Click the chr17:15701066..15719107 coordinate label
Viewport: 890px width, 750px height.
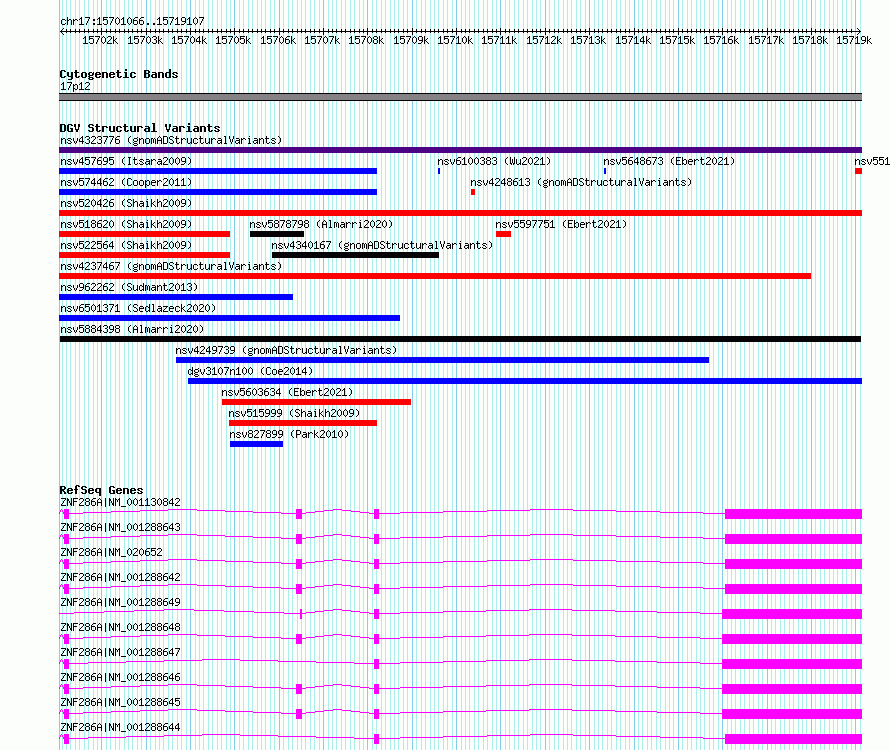click(x=132, y=21)
